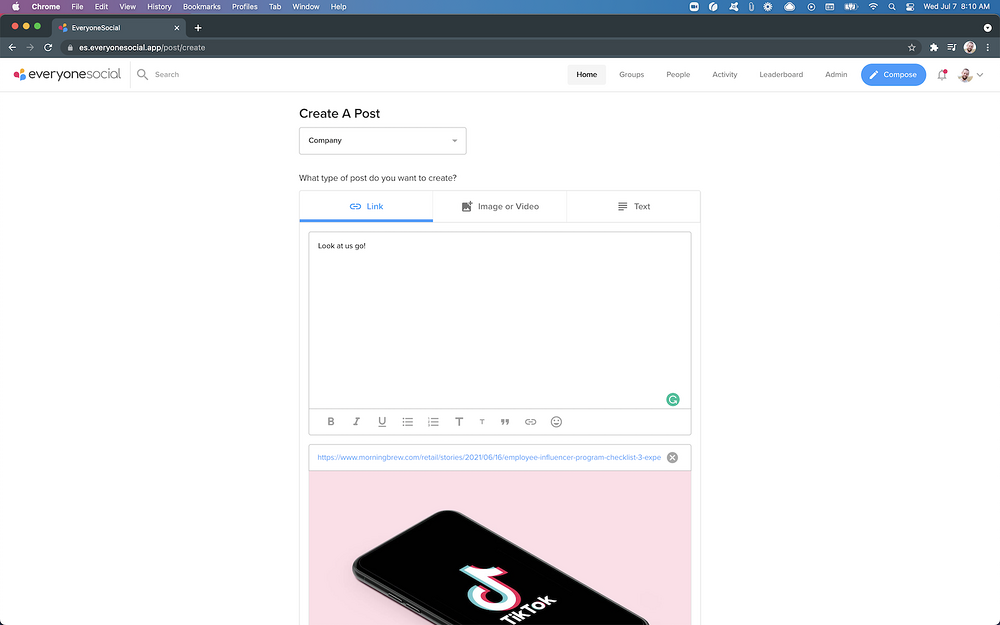The width and height of the screenshot is (1000, 625).
Task: Open the Leaderboard page
Action: point(781,75)
